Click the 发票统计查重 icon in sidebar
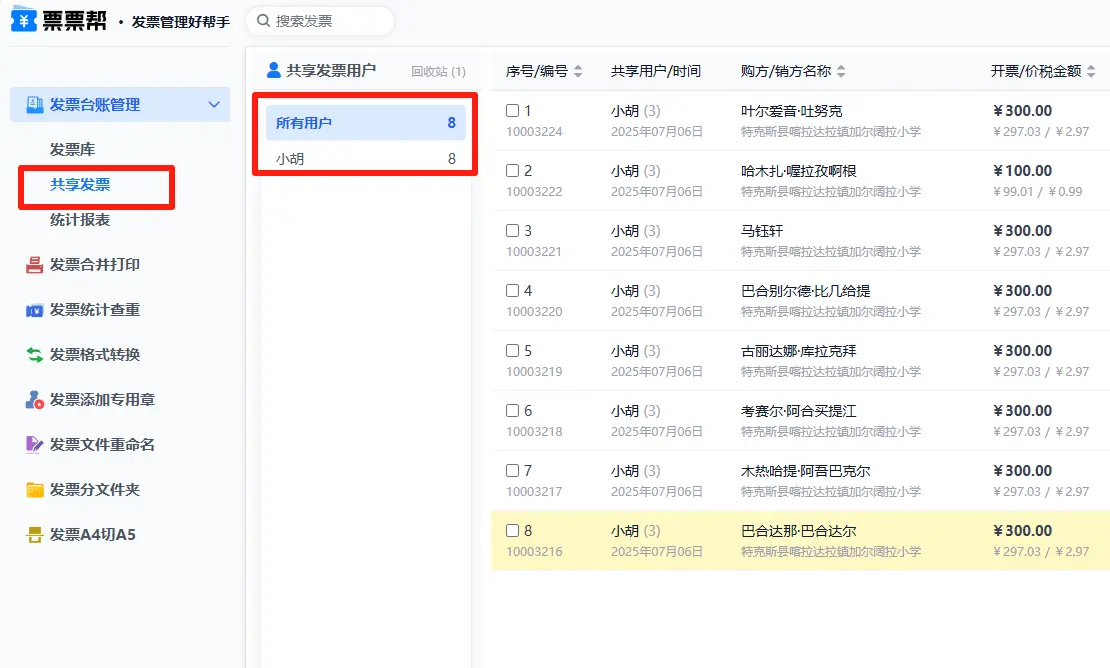The width and height of the screenshot is (1110, 668). tap(34, 310)
